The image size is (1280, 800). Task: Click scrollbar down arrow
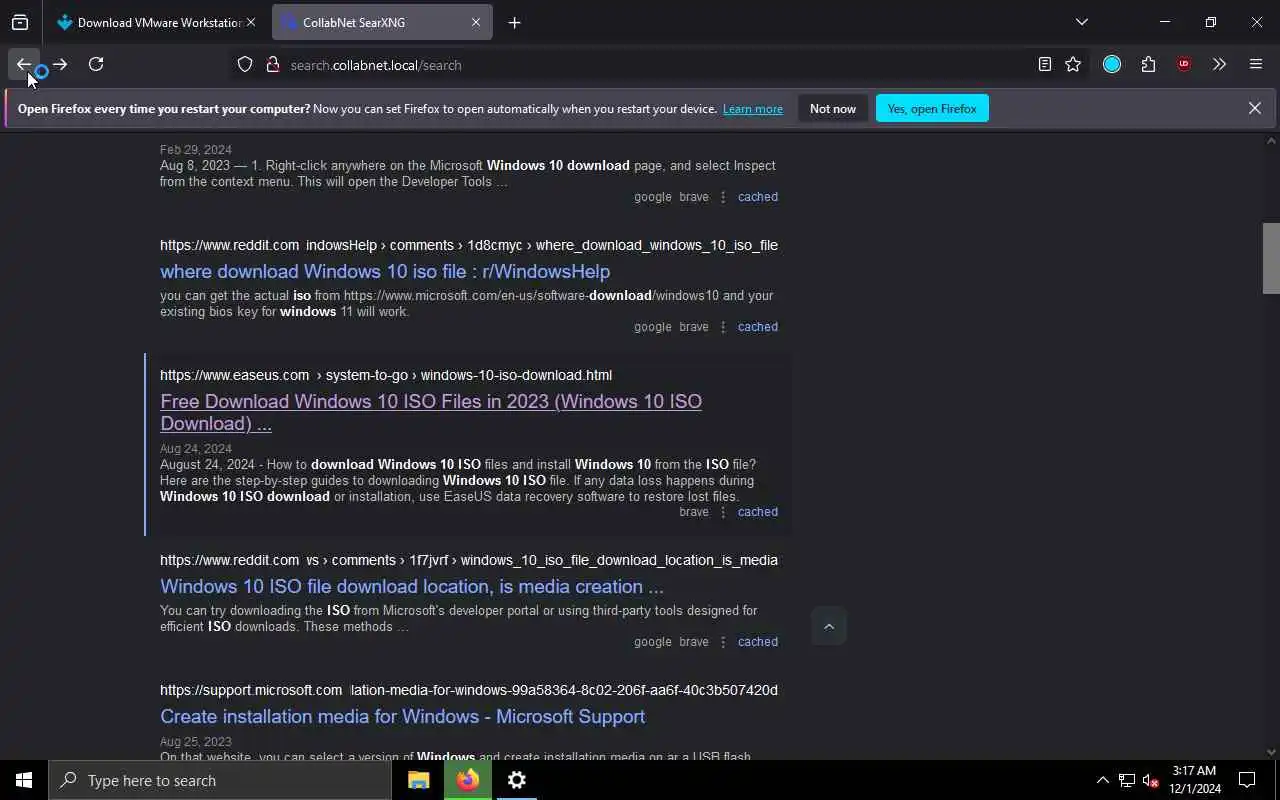tap(1271, 752)
